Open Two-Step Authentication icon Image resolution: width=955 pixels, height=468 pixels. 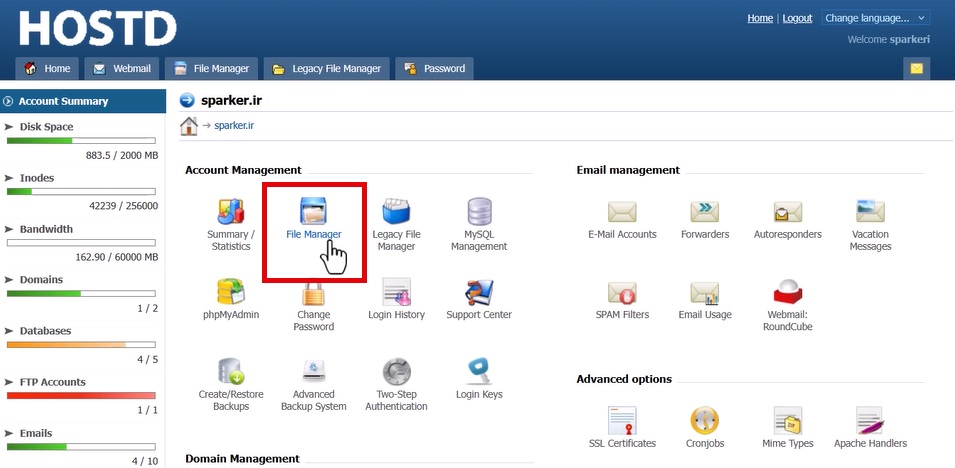pyautogui.click(x=396, y=371)
